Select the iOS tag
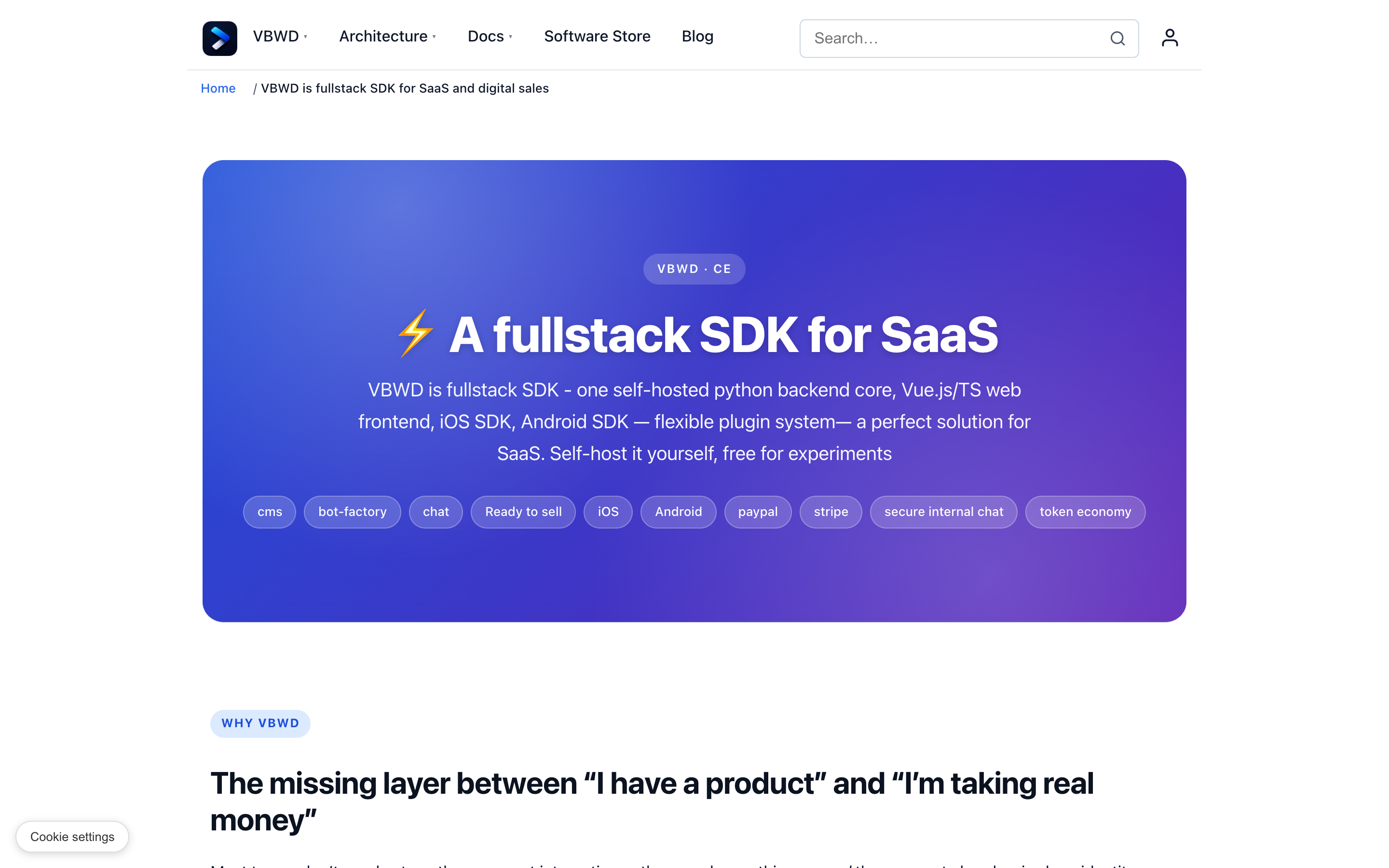Viewport: 1389px width, 868px height. point(608,512)
